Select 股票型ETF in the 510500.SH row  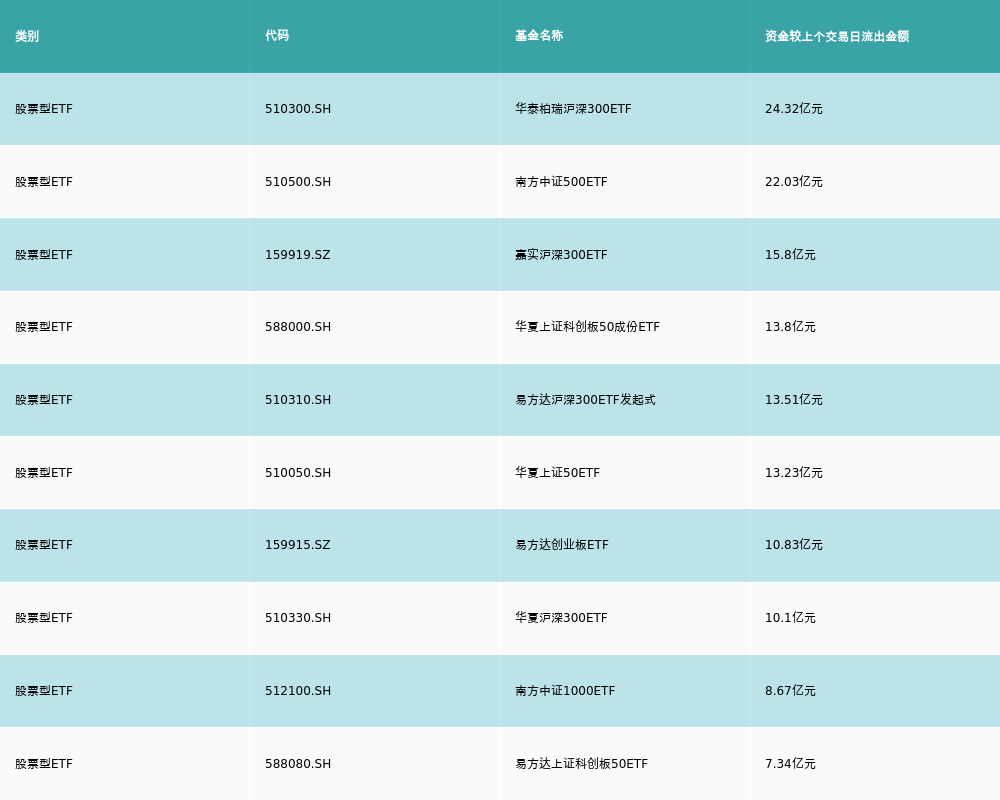[44, 182]
